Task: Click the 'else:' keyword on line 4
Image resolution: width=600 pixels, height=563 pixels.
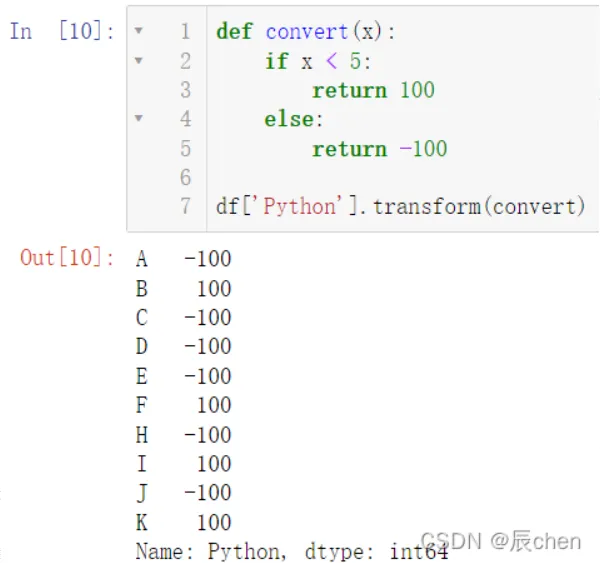Action: (x=294, y=119)
